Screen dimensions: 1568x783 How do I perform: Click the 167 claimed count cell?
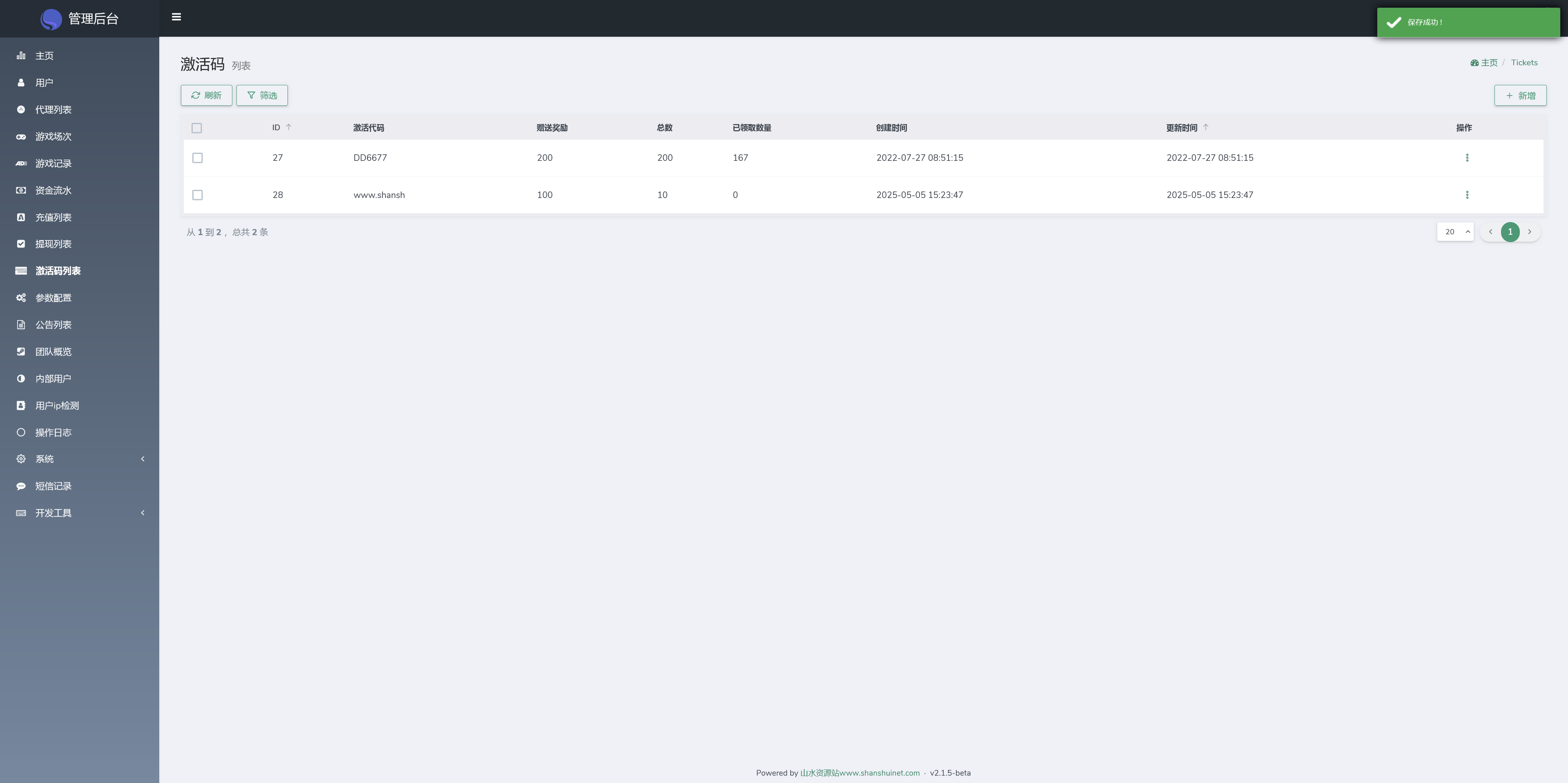click(x=740, y=158)
